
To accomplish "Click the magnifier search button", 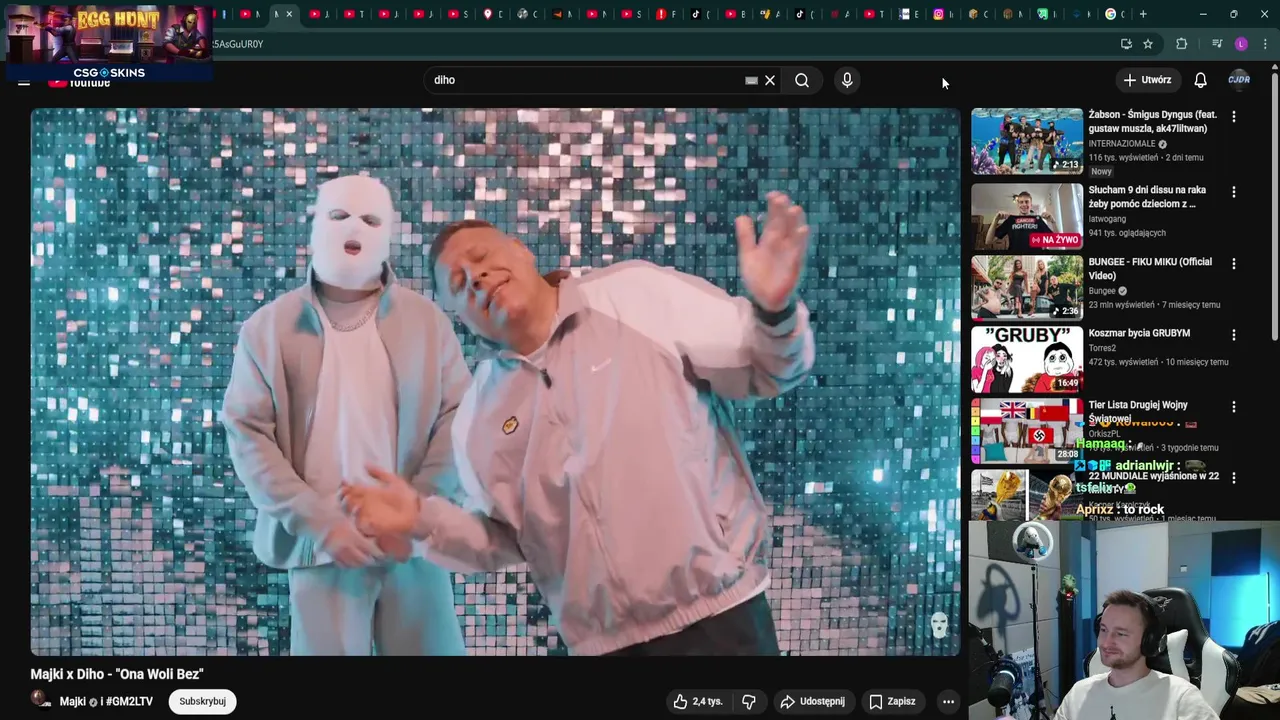I will pos(802,80).
